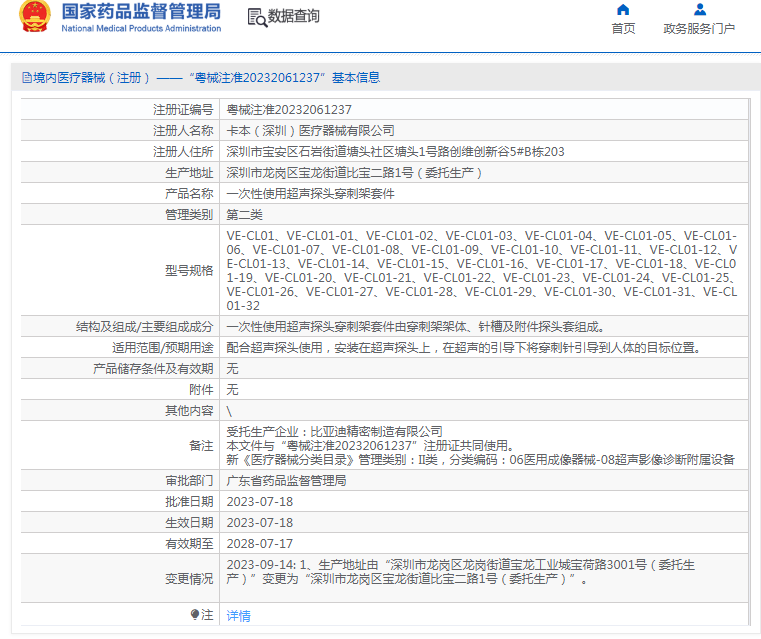Click the 首页 home icon
Screen dimensions: 761x639
tap(623, 10)
